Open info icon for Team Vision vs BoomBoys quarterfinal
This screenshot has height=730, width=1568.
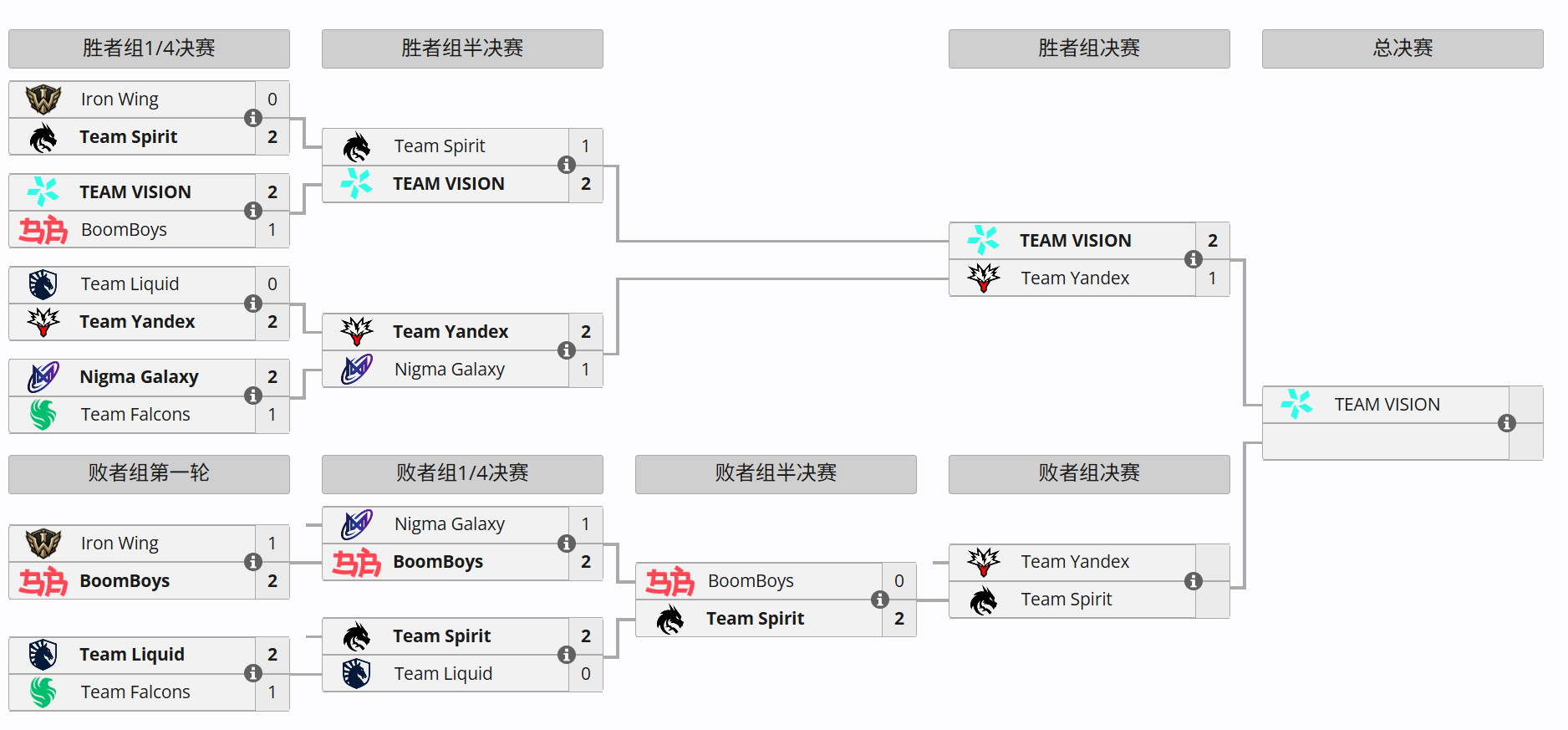252,211
